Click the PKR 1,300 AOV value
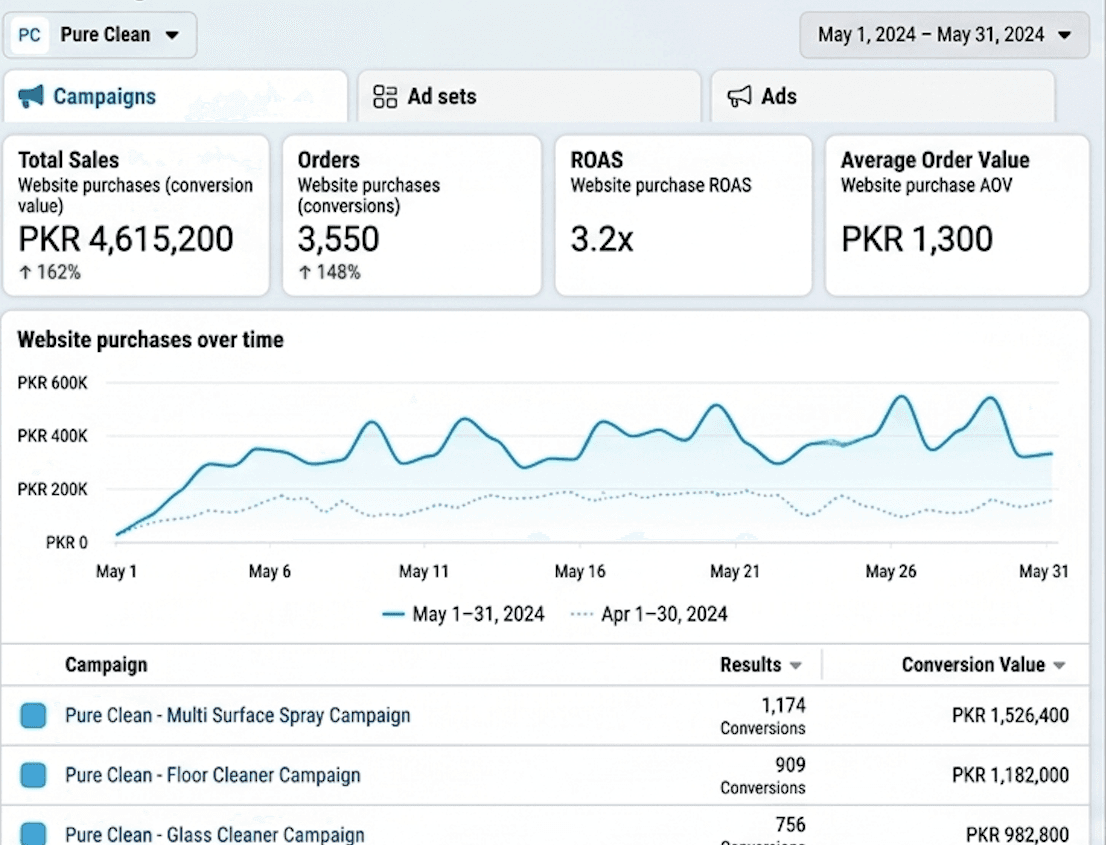Image resolution: width=1106 pixels, height=845 pixels. [917, 239]
